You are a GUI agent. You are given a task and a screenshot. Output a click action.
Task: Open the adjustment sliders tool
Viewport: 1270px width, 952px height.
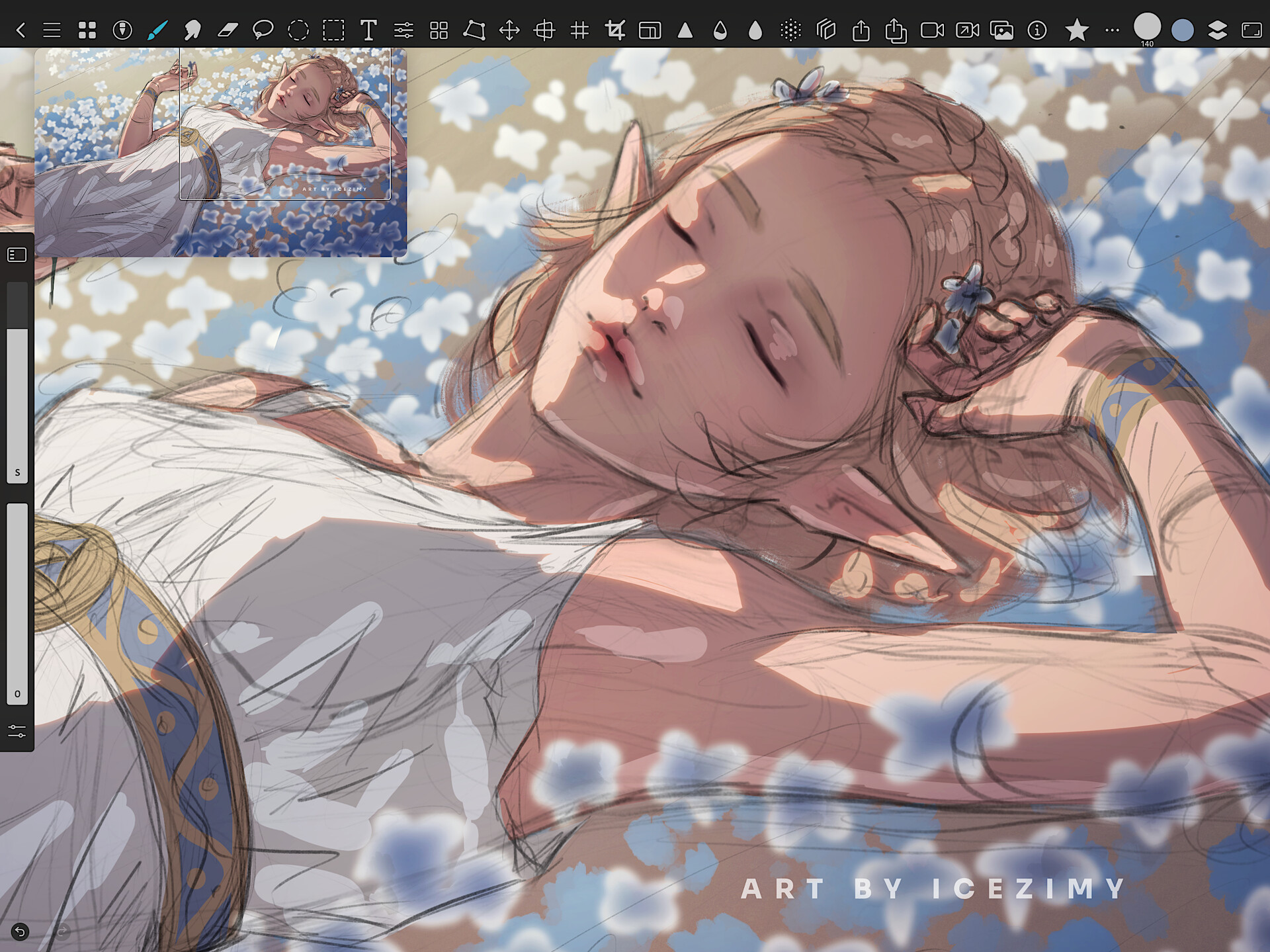click(404, 29)
